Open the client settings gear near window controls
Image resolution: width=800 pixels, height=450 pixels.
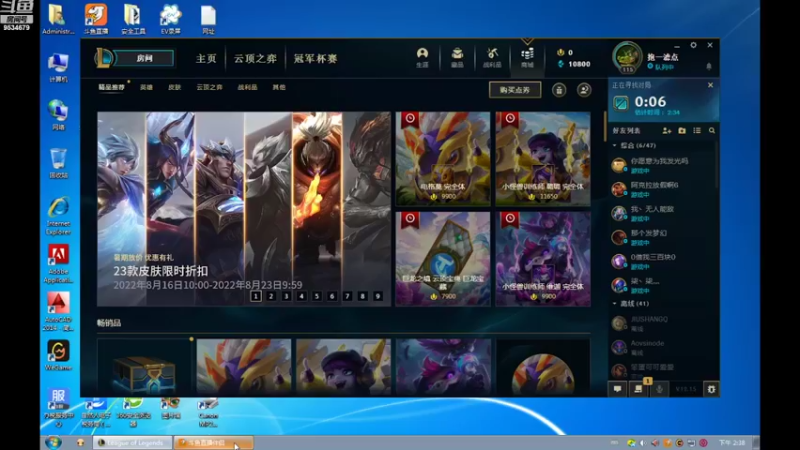click(x=693, y=45)
